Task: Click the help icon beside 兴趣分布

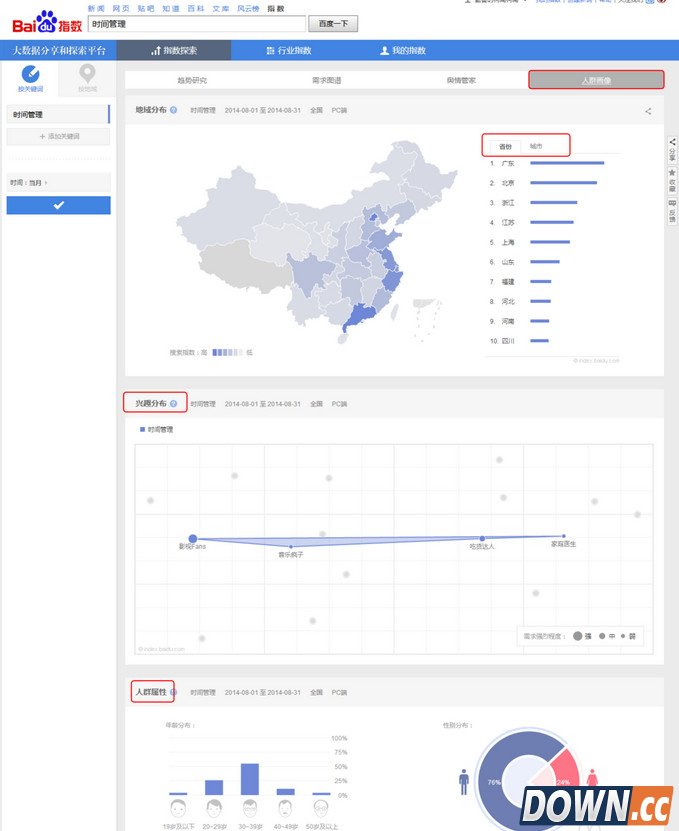Action: (173, 403)
